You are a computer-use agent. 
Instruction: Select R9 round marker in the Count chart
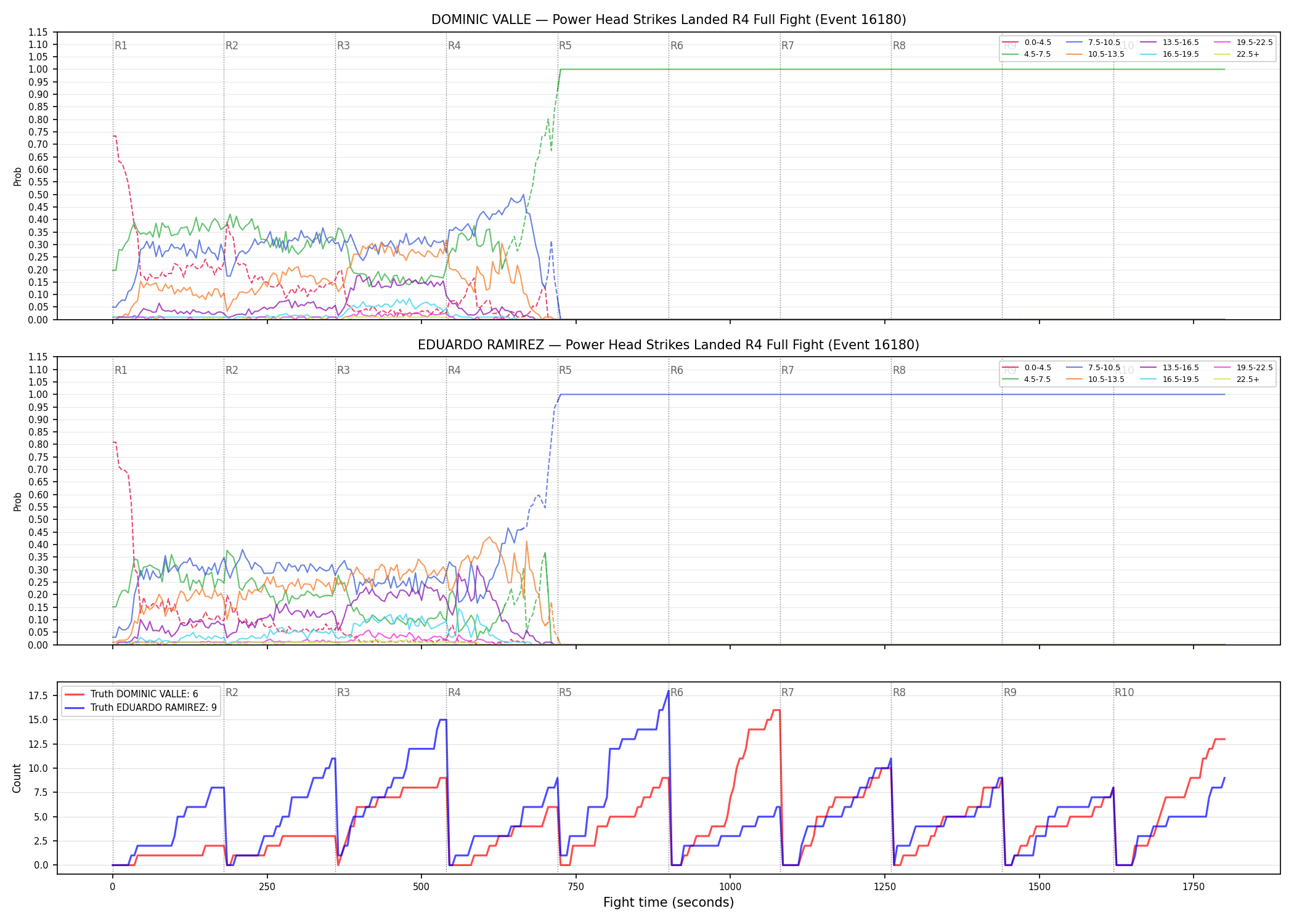tap(1010, 692)
